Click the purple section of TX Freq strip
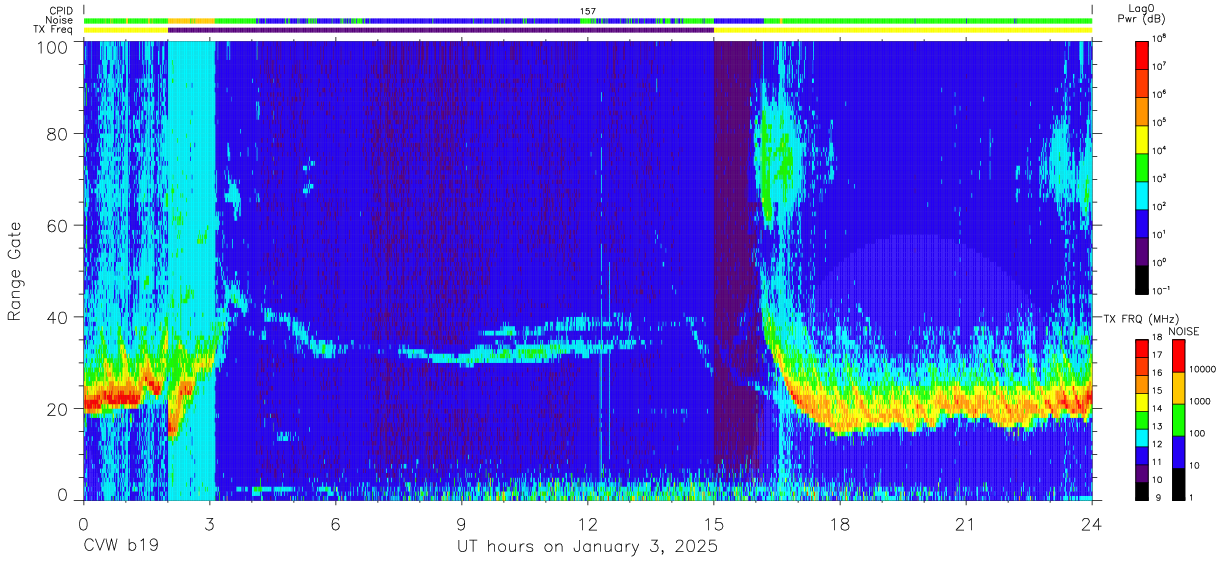Viewport: 1228px width, 567px height. (441, 30)
